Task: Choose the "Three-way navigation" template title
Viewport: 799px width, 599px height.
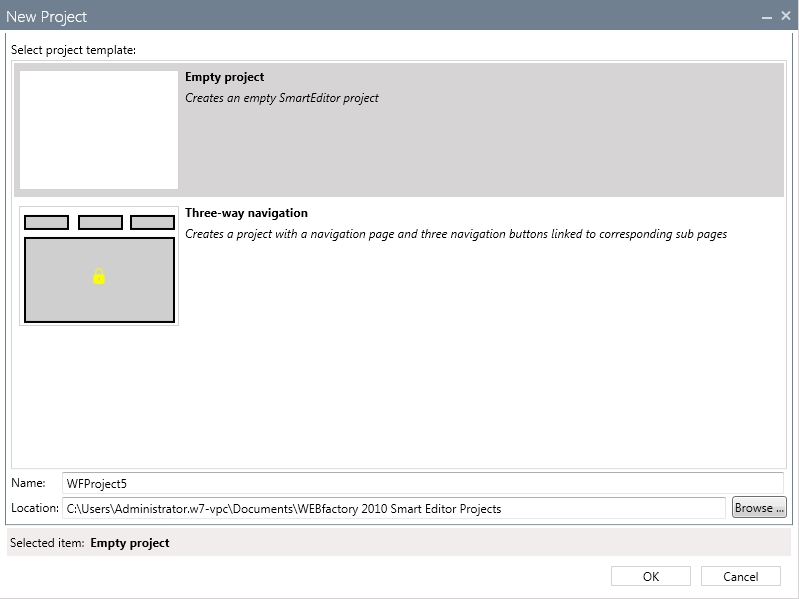Action: [x=246, y=213]
